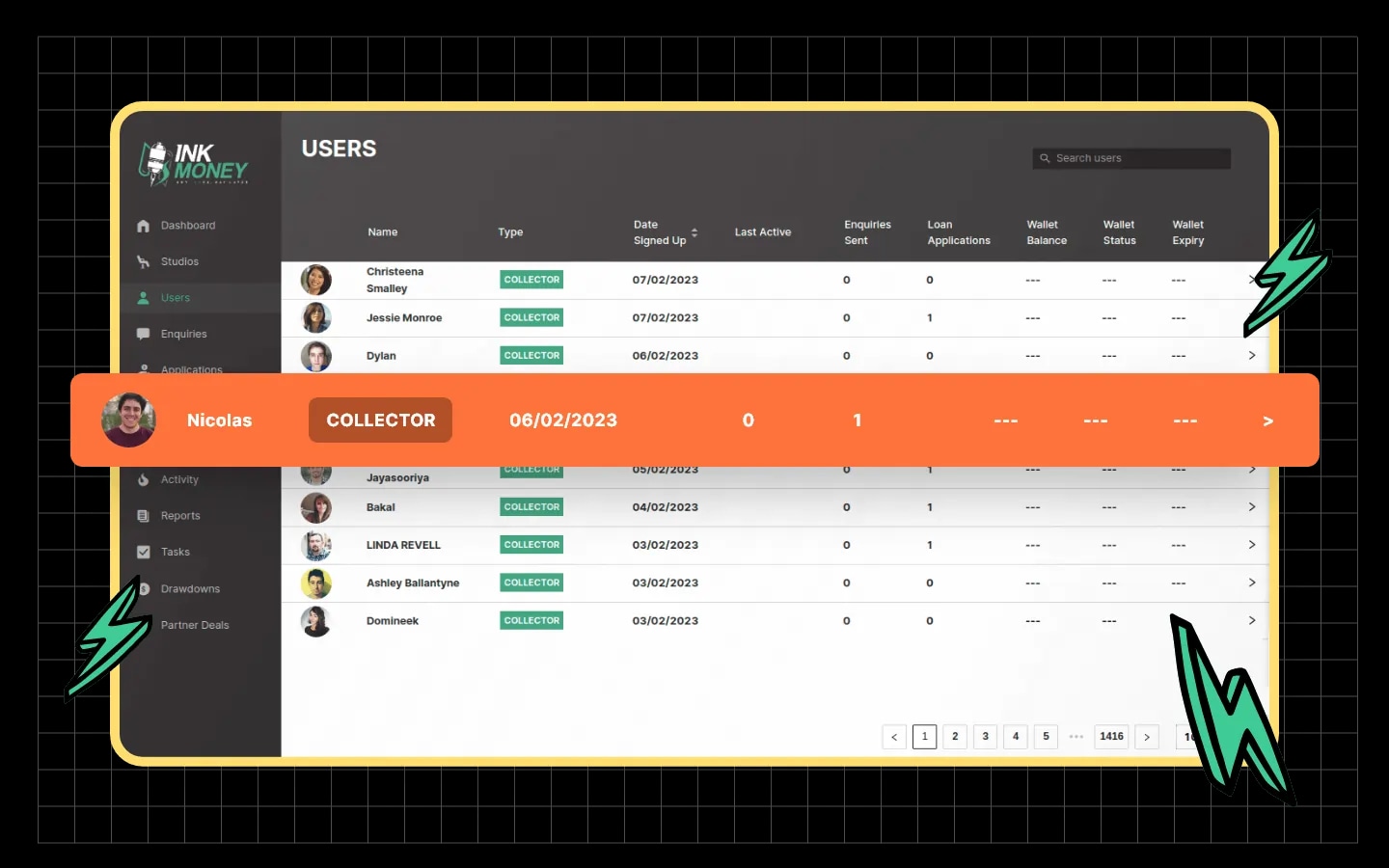Open LINDA REVELL row chevron
Screen dimensions: 1389x868
point(1252,545)
